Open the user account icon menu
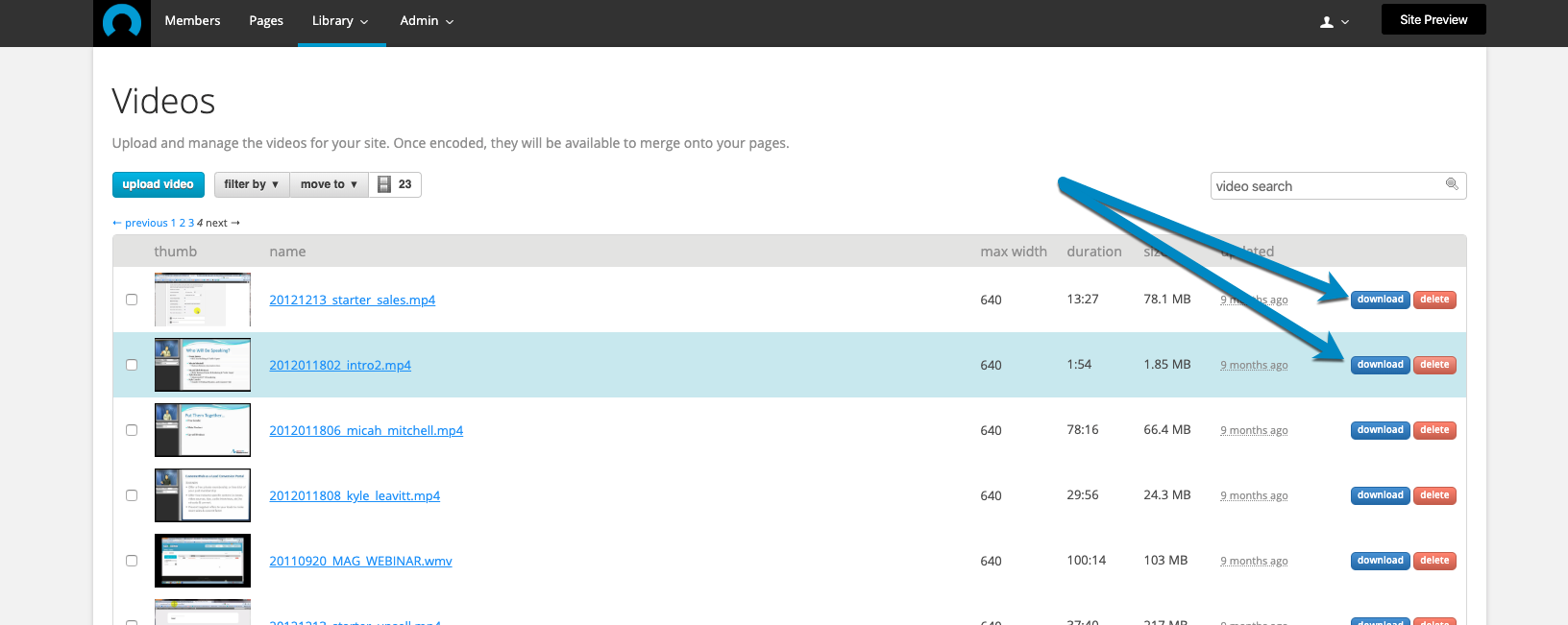This screenshot has width=1568, height=625. pyautogui.click(x=1335, y=22)
